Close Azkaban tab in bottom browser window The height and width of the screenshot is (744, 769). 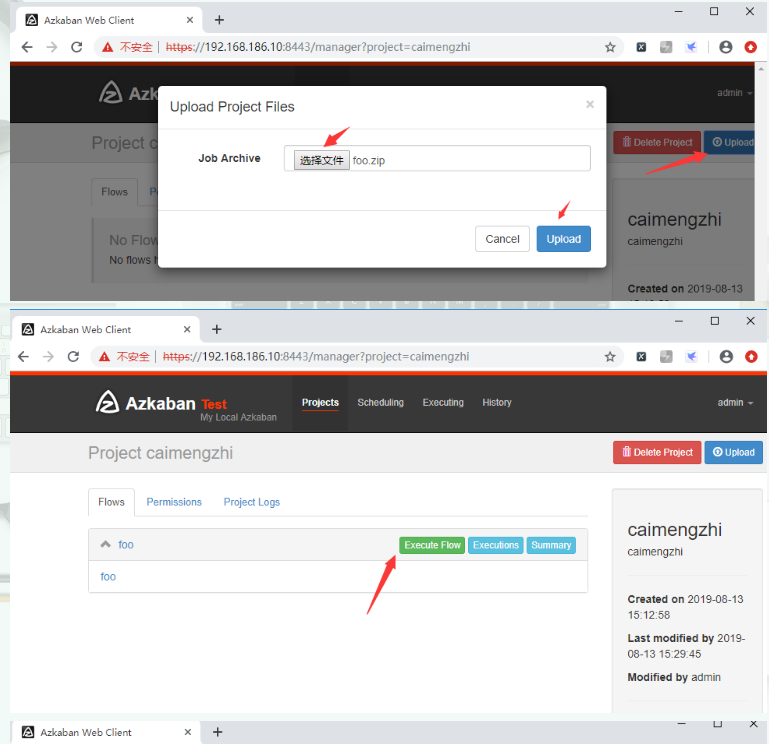click(x=188, y=732)
